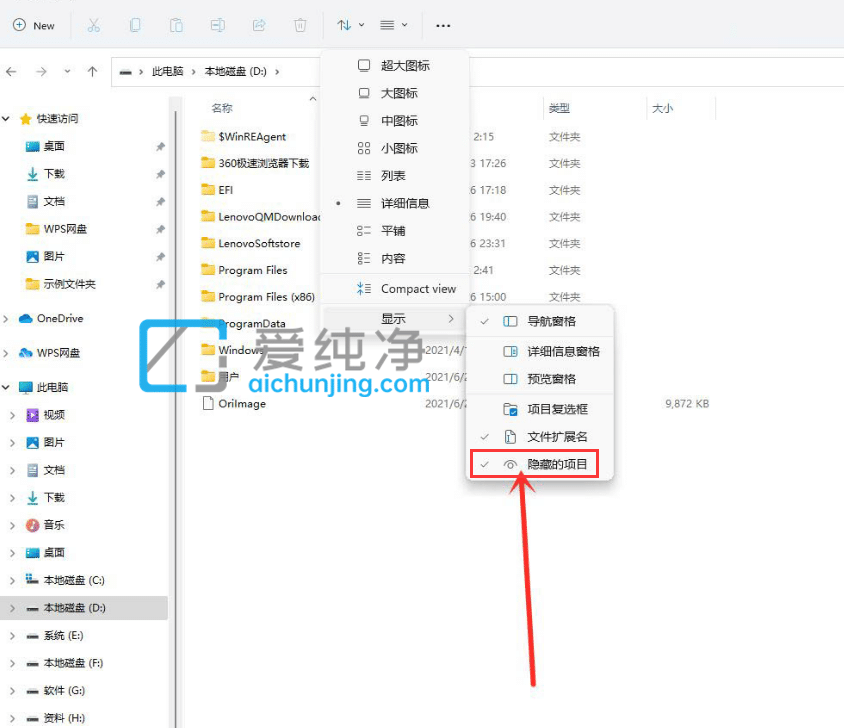Screen dimensions: 844x728
Task: Open the See more ellipsis menu
Action: 443,25
